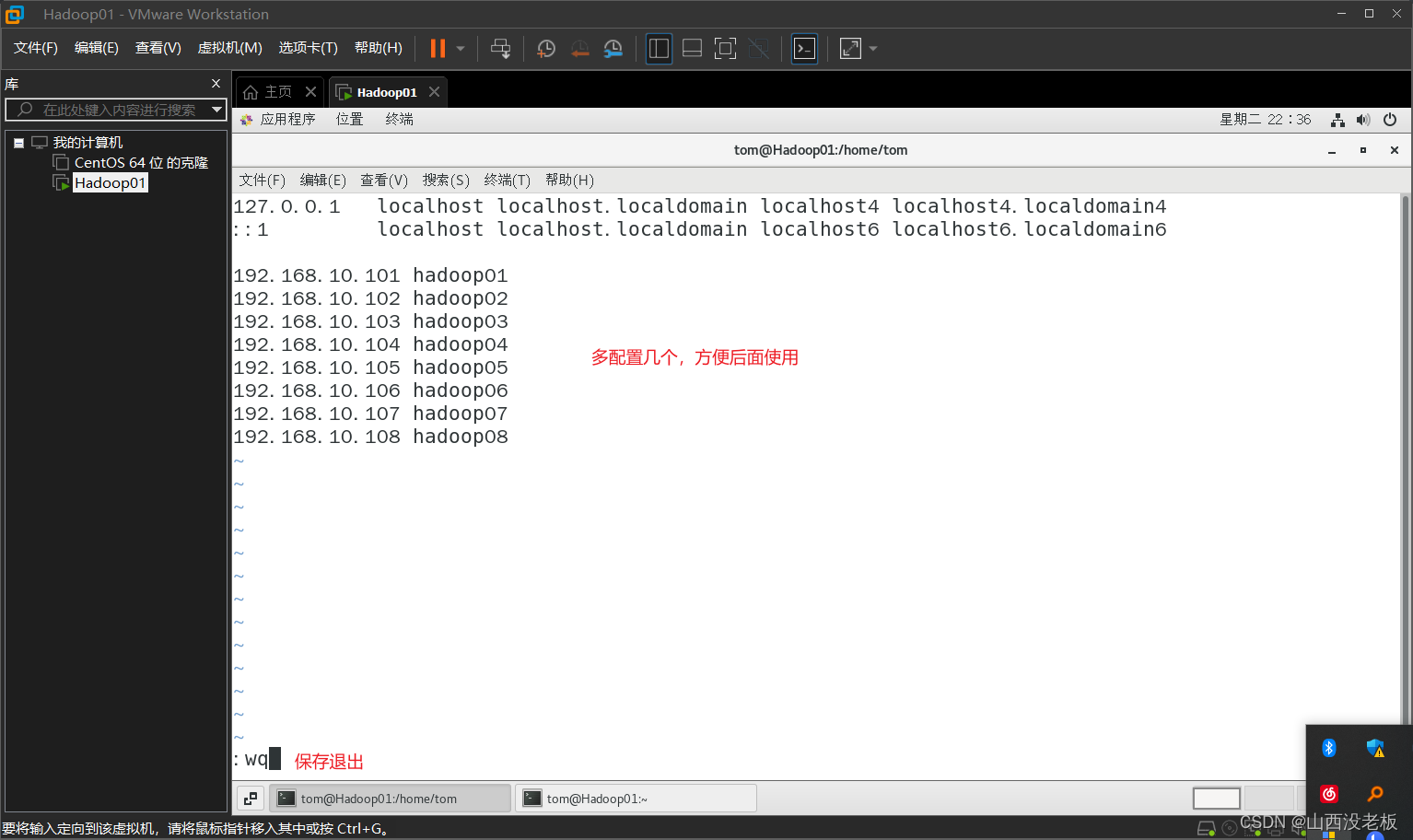Open the power options dropdown beside pause

[461, 49]
